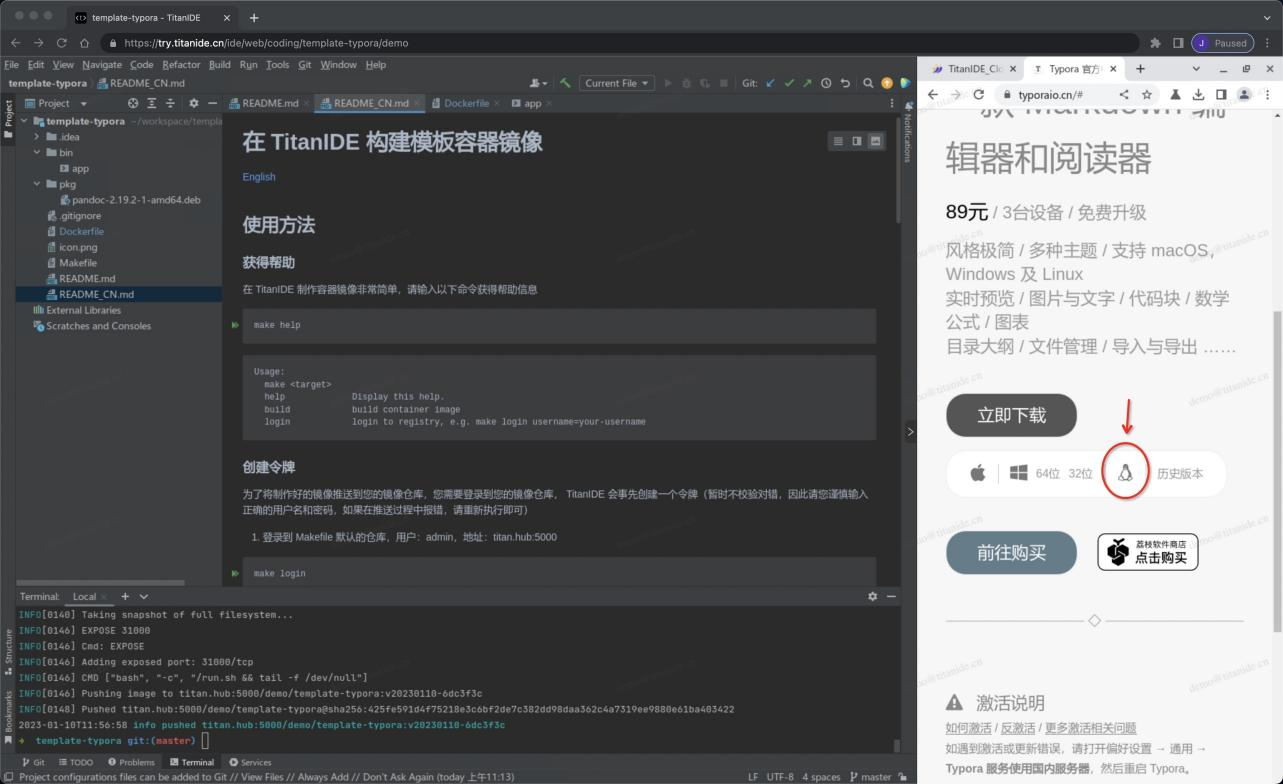This screenshot has height=784, width=1283.
Task: Open the Current File run configuration dropdown
Action: coord(617,83)
